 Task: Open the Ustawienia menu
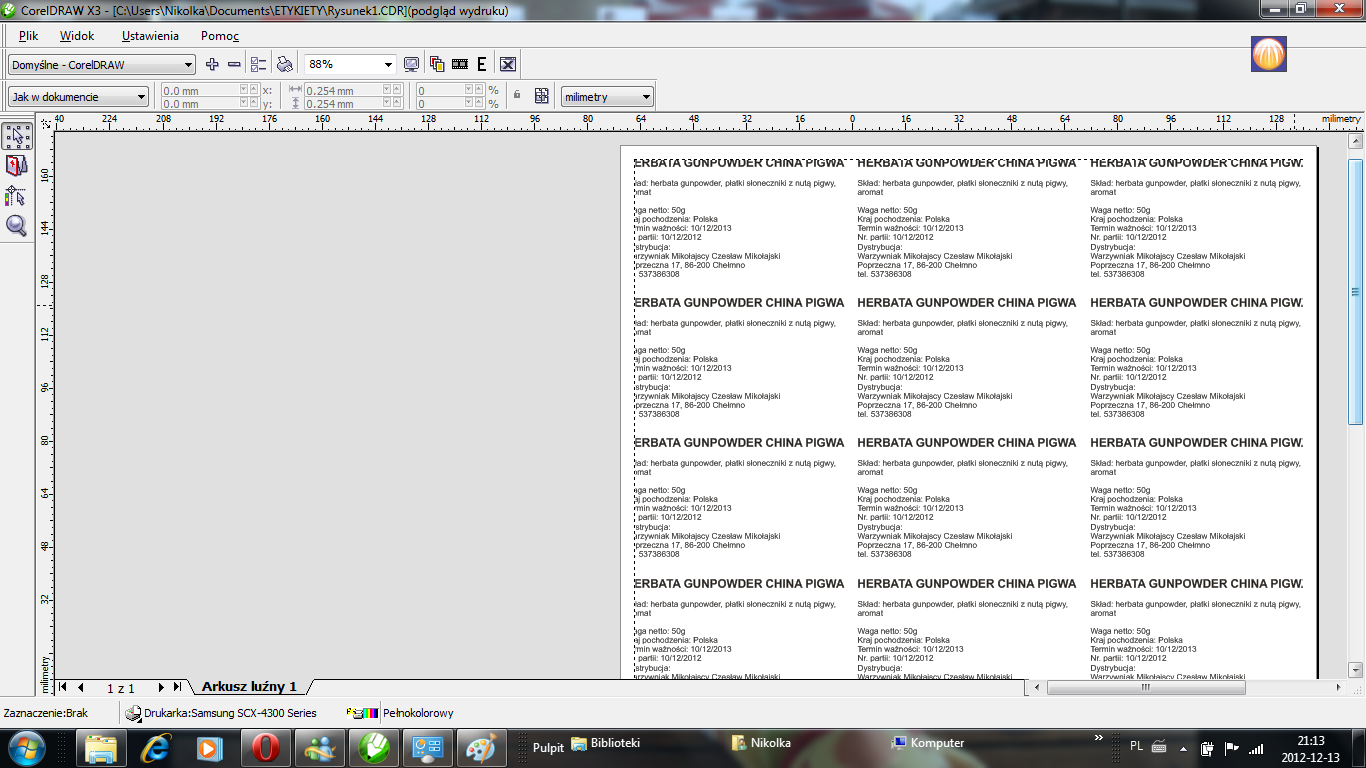coord(150,36)
